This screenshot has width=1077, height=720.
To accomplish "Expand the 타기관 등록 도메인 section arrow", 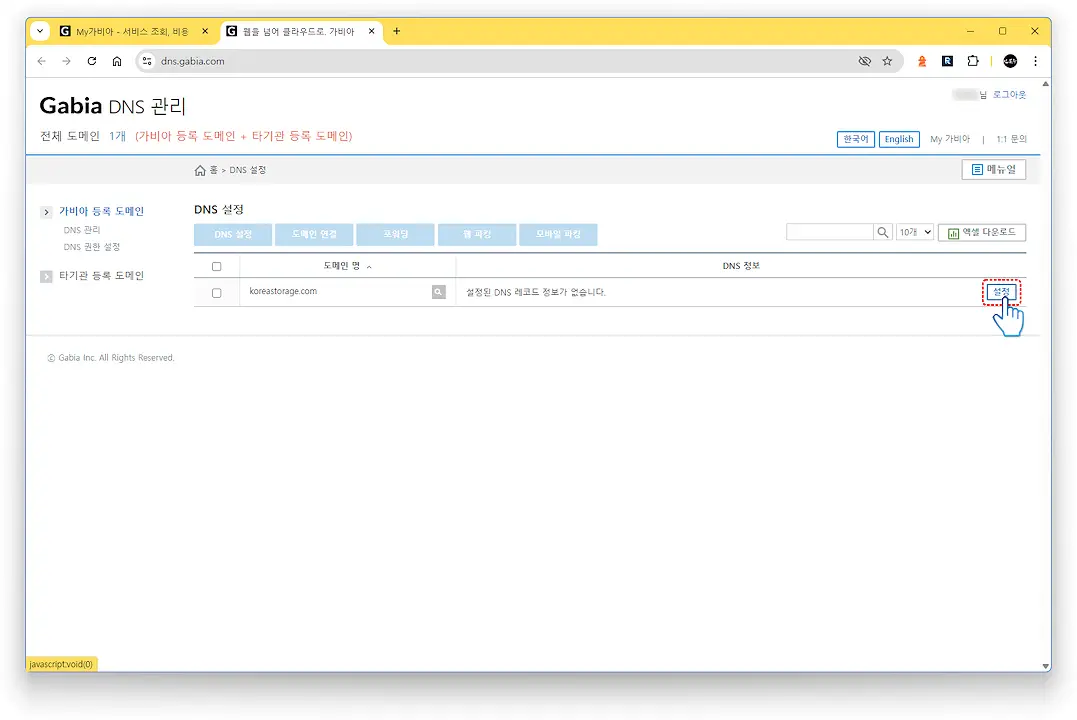I will point(46,276).
